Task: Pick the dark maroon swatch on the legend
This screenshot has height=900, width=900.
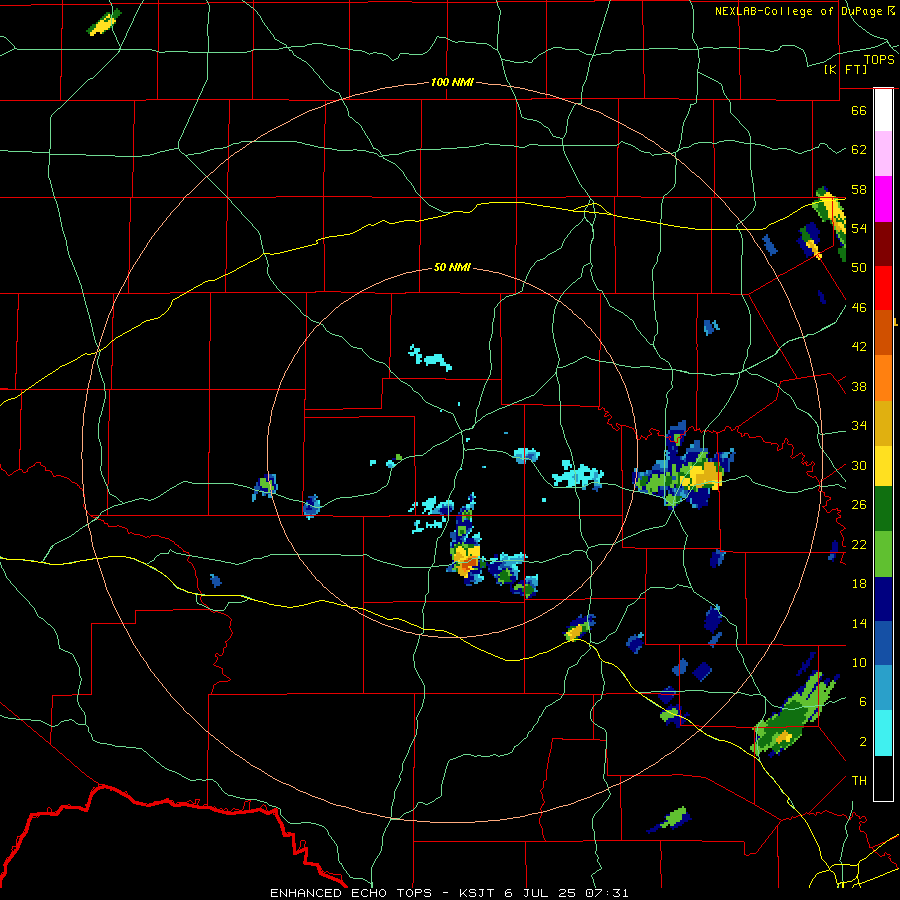Action: pyautogui.click(x=883, y=244)
